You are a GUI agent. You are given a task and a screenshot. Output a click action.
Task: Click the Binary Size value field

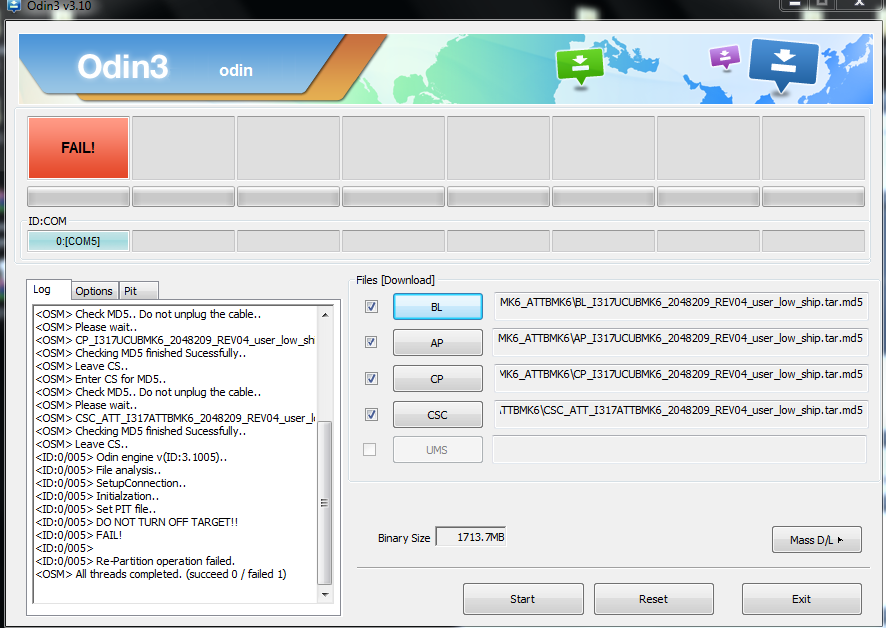(x=471, y=537)
